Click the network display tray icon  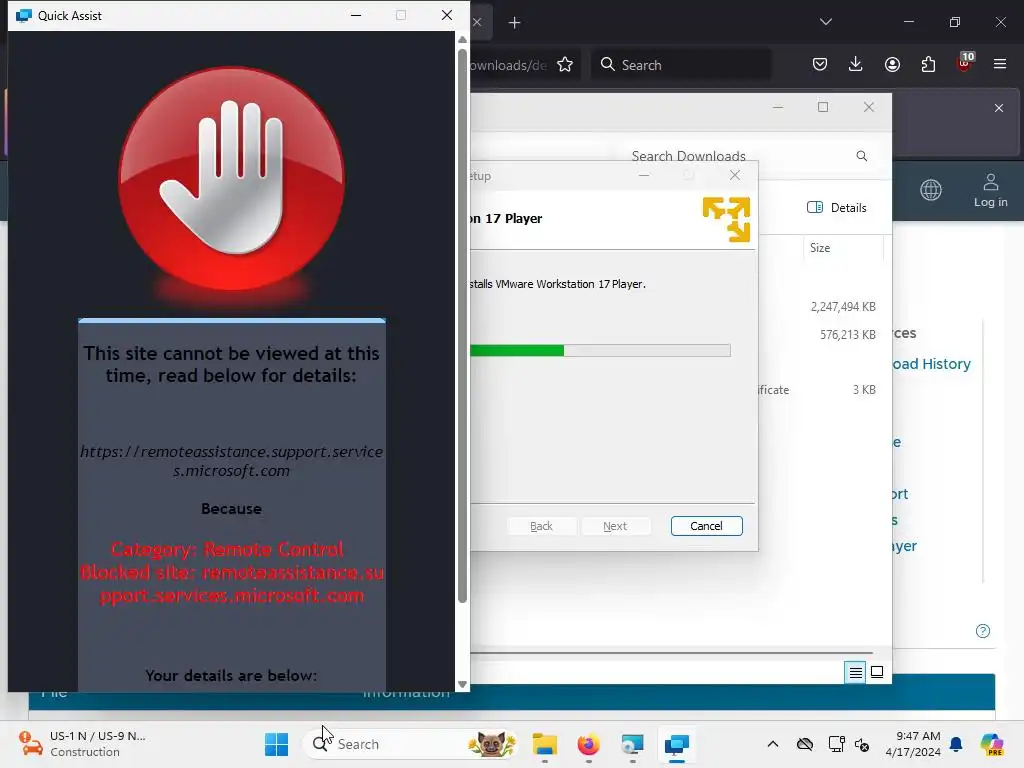click(x=836, y=744)
